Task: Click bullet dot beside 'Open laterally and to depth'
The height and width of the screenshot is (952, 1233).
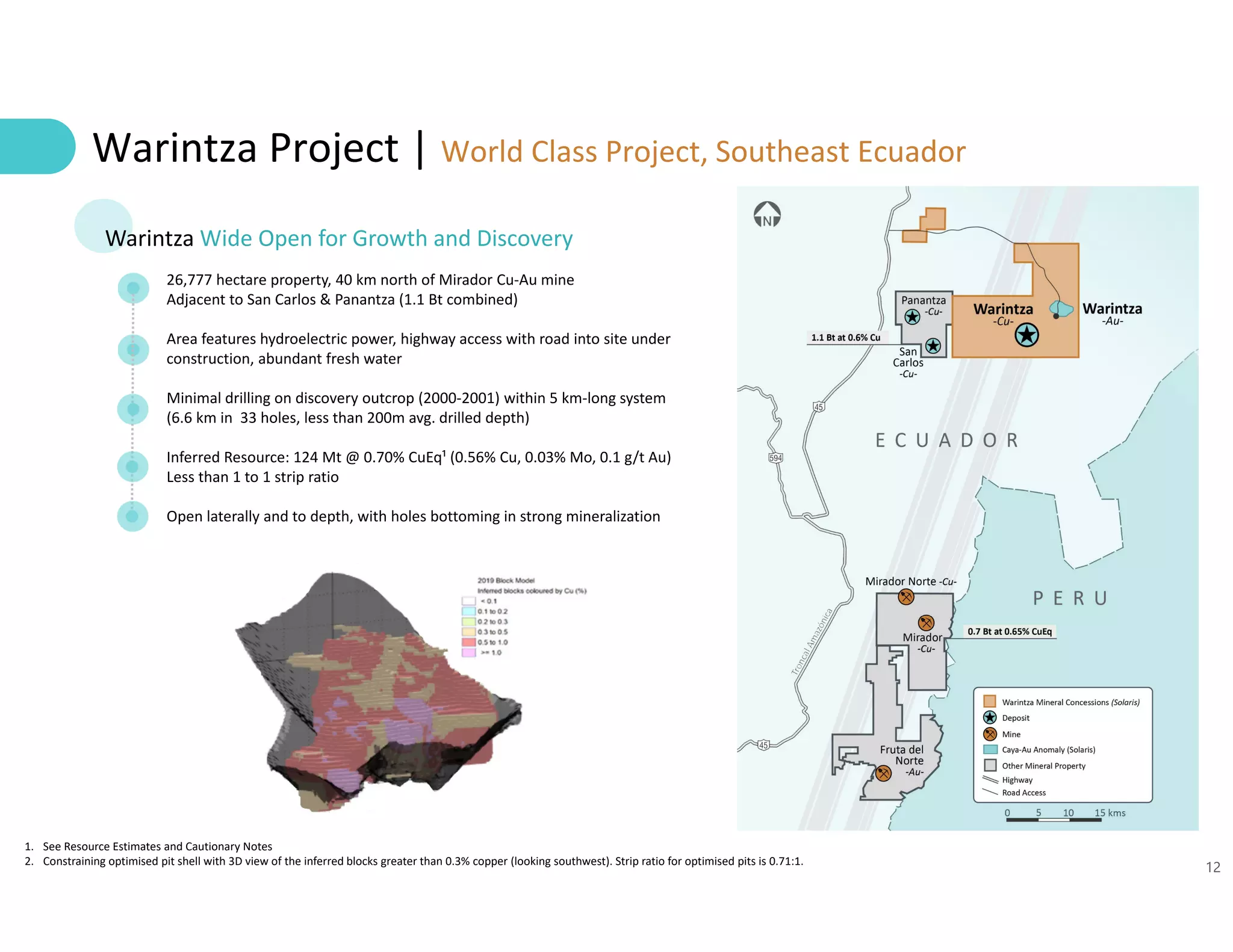Action: point(133,516)
